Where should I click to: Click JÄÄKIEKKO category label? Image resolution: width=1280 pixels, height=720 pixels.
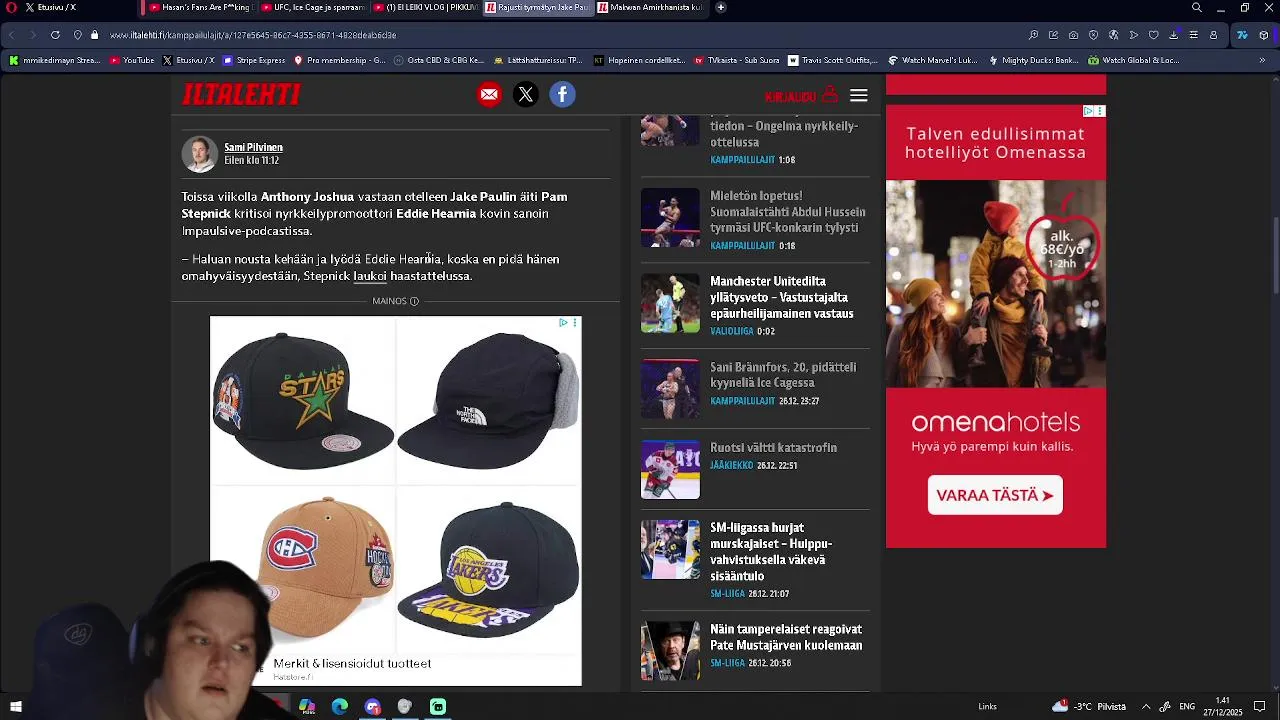point(731,466)
